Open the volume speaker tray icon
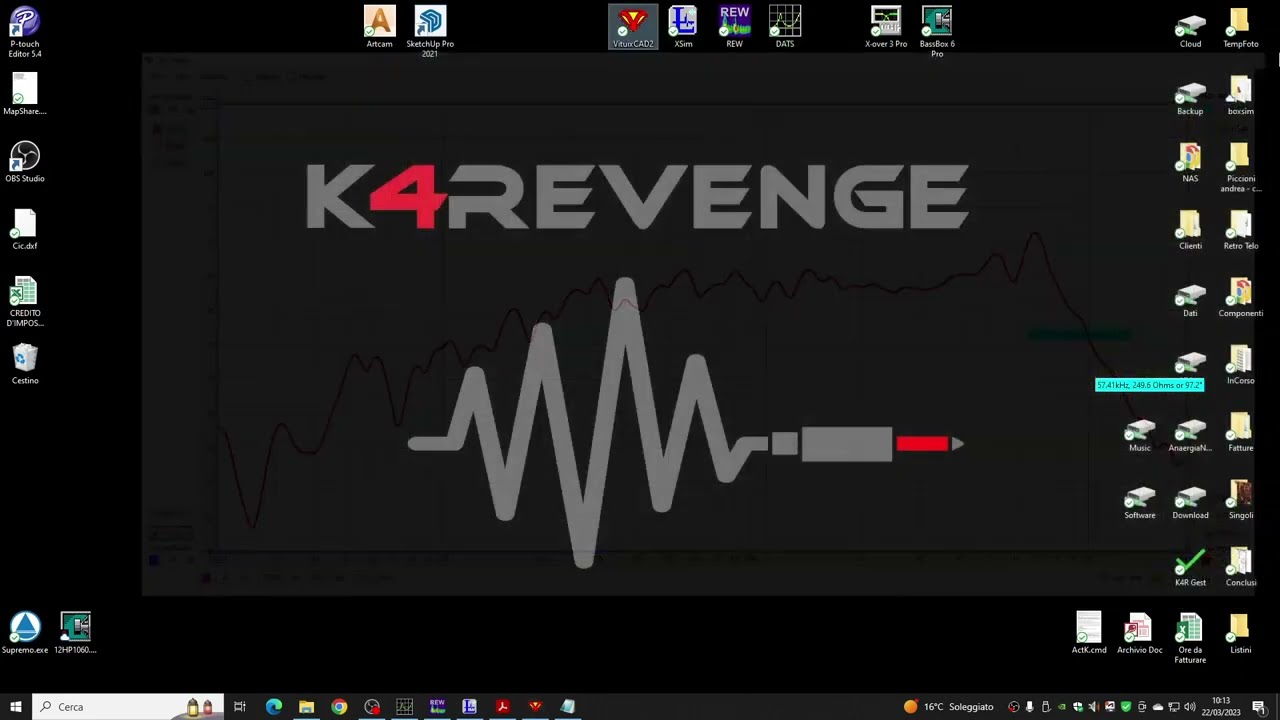The image size is (1280, 720). [1190, 707]
